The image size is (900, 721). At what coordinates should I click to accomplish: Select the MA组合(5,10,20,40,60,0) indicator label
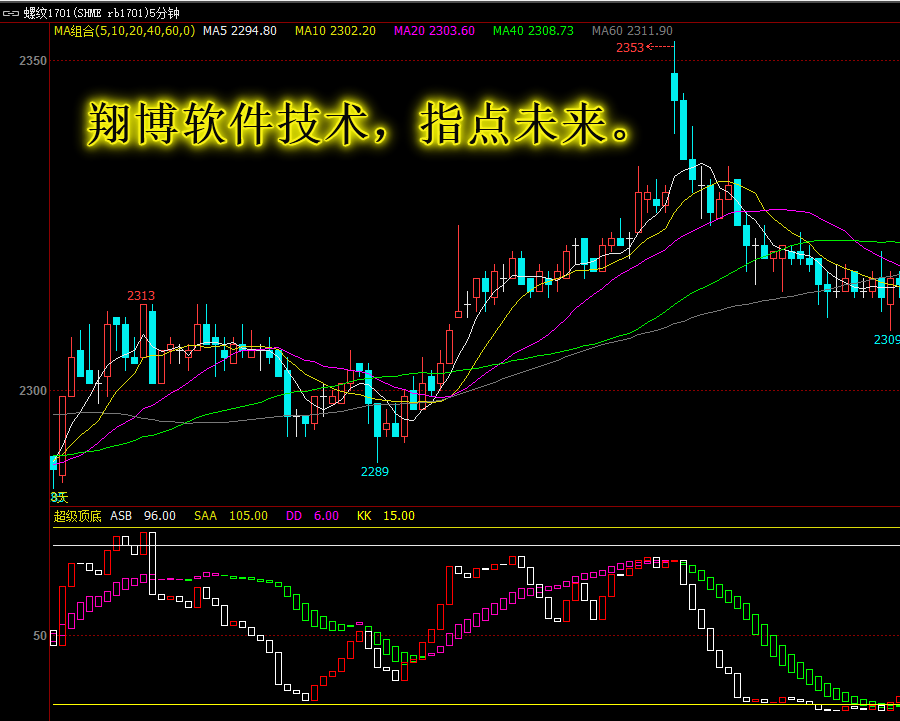(124, 31)
